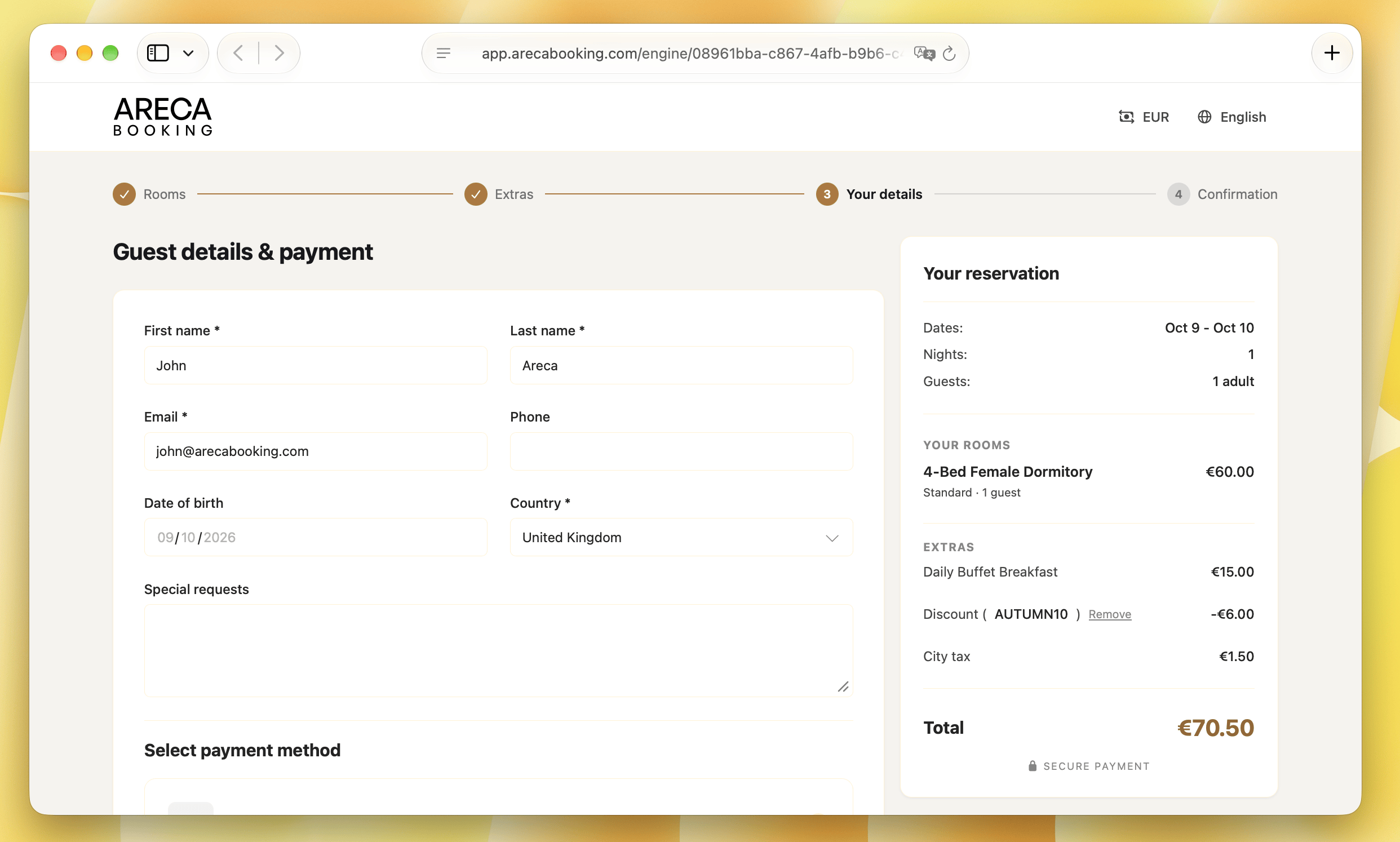Click the '1 adult' guests value
The height and width of the screenshot is (842, 1400).
click(x=1233, y=382)
